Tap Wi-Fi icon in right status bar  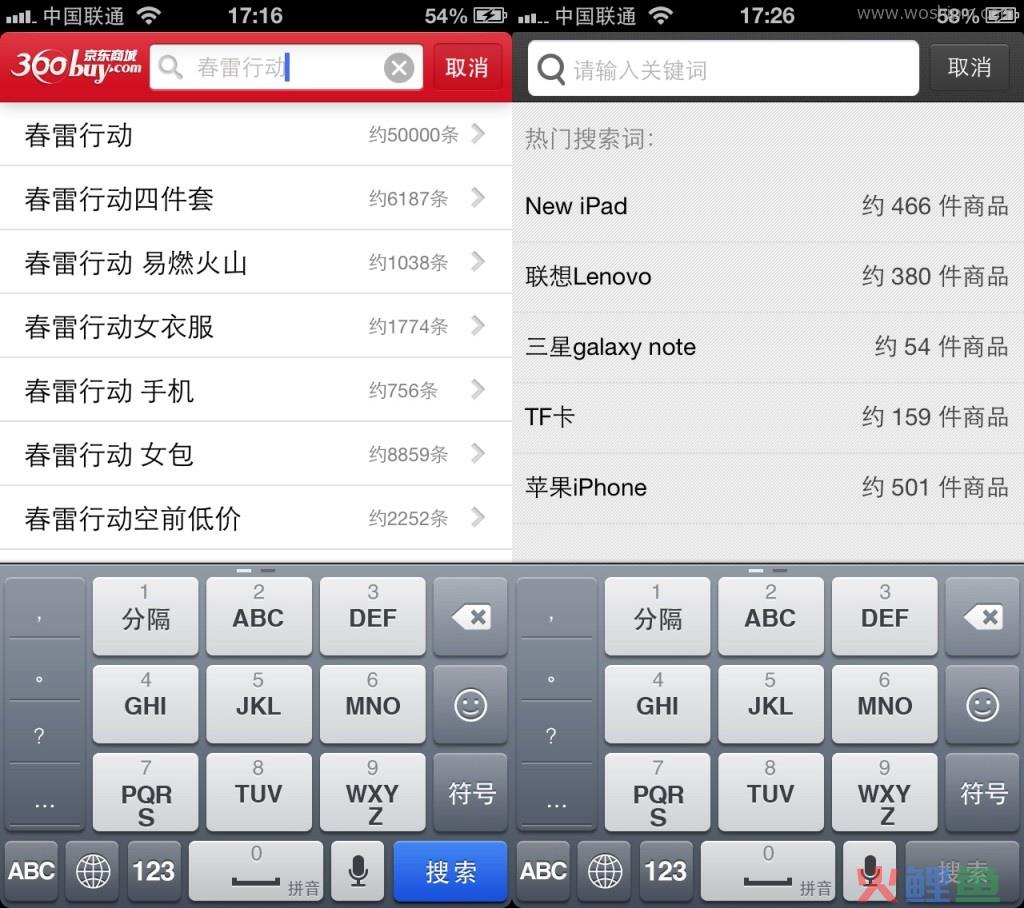[x=662, y=15]
